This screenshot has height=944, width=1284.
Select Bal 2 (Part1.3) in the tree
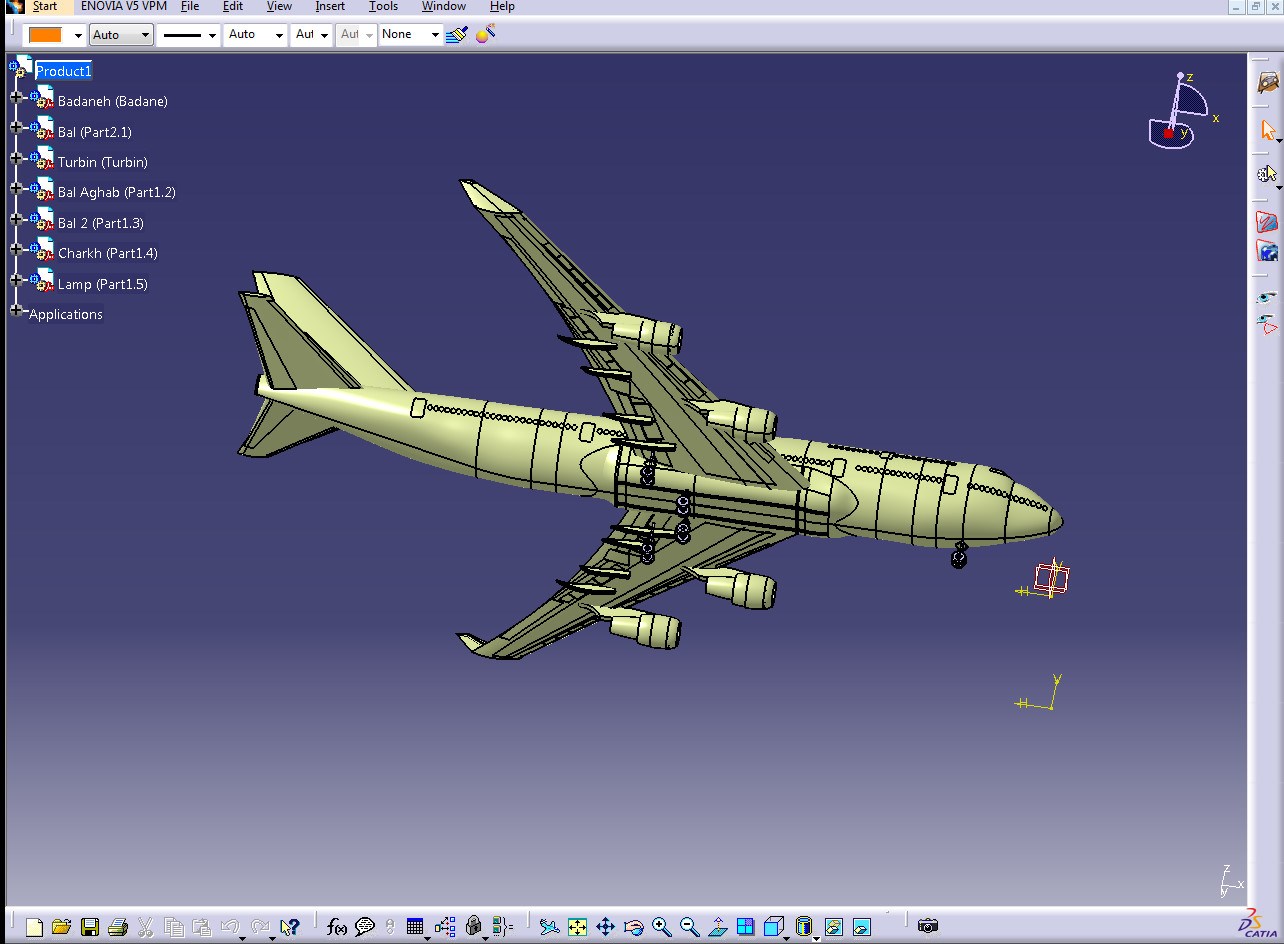100,223
